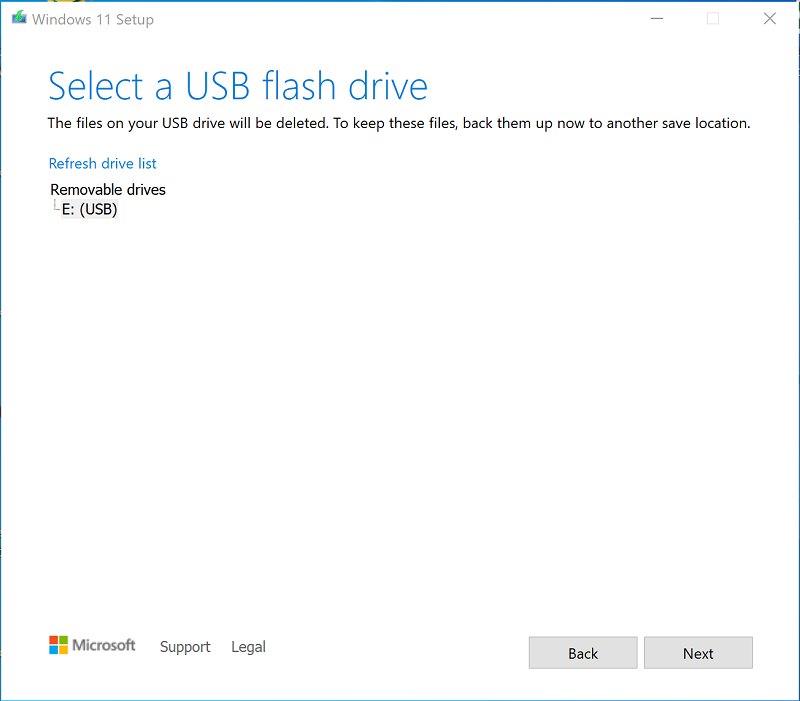Maximize the setup window
The image size is (800, 701).
click(713, 18)
